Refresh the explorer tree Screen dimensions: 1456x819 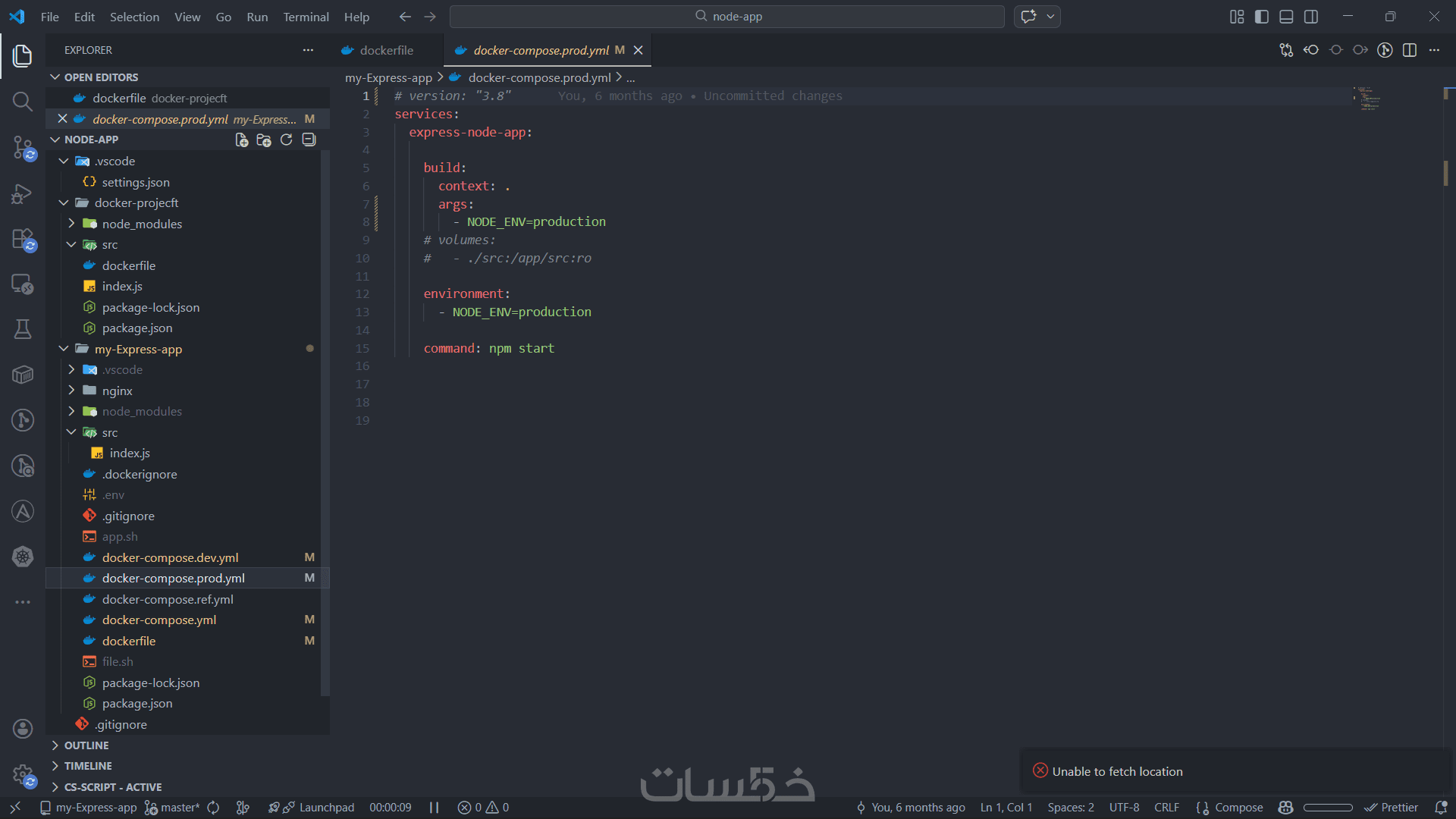[x=286, y=140]
